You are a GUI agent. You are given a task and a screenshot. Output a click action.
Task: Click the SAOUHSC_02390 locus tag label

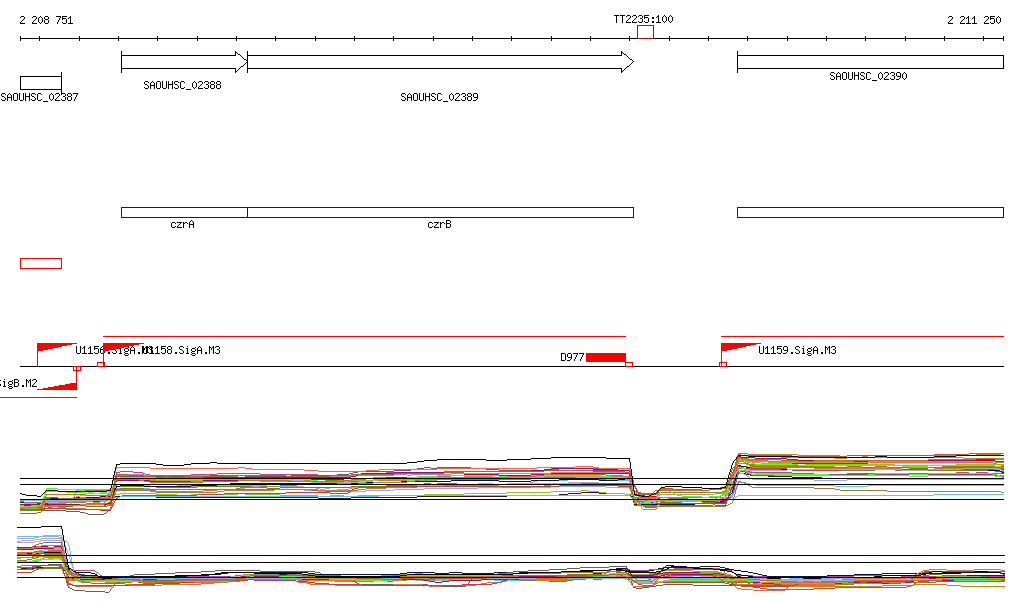pos(868,76)
